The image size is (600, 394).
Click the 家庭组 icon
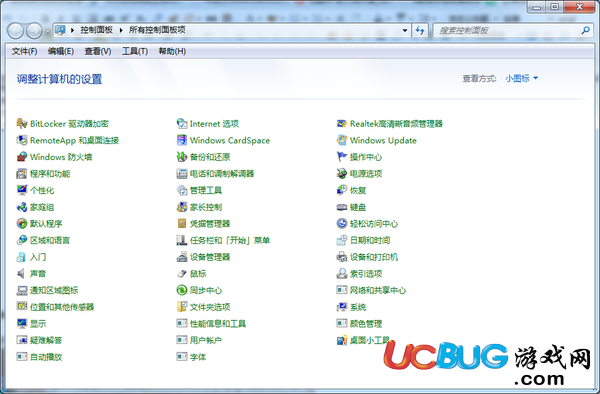(x=22, y=207)
